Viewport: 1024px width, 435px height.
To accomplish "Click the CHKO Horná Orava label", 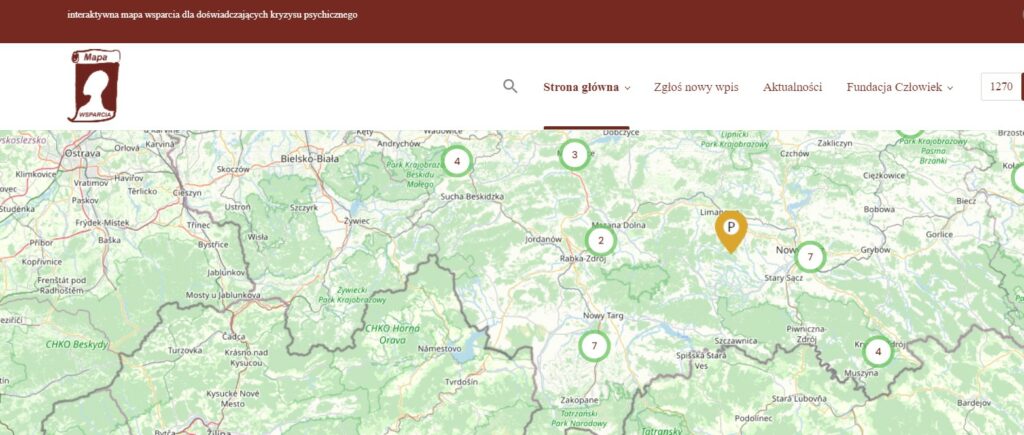I will point(392,333).
